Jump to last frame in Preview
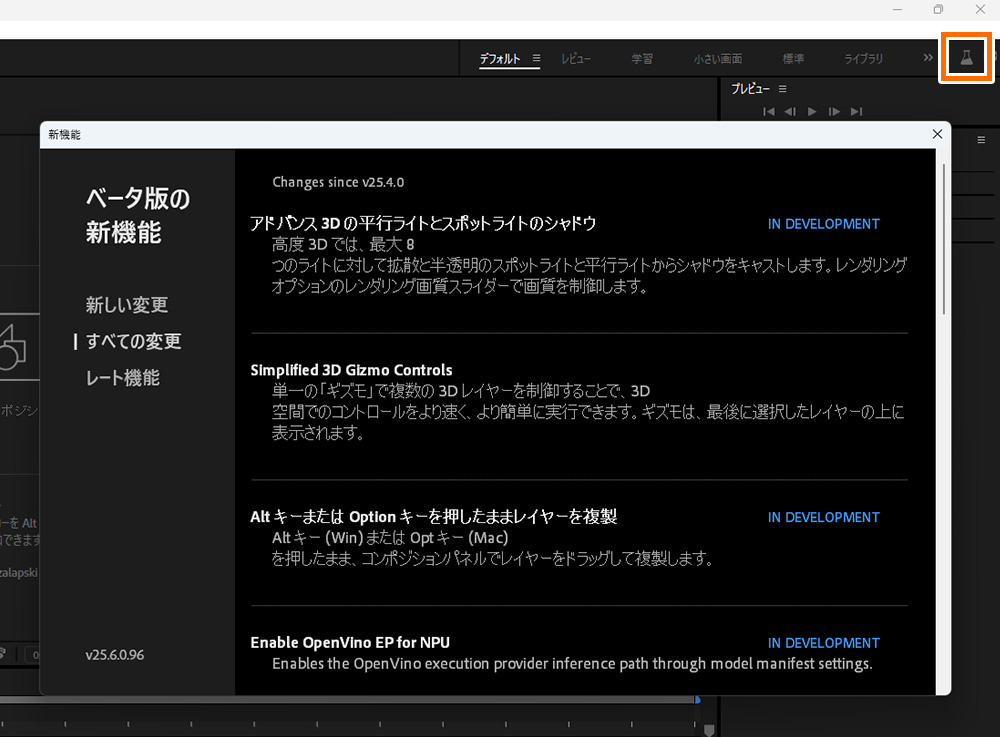1000x737 pixels. [856, 112]
